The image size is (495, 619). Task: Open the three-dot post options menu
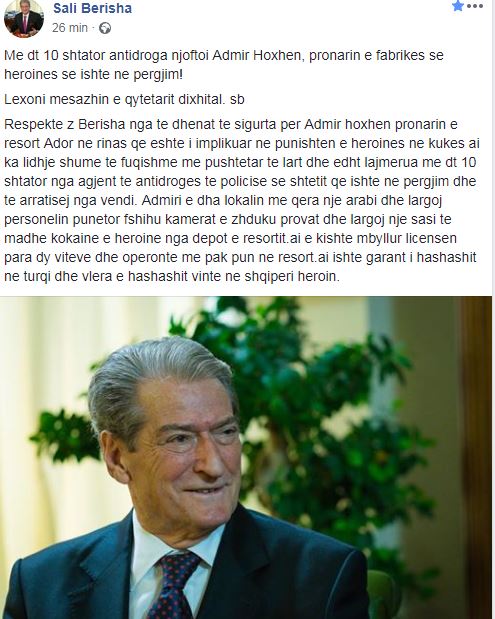(475, 6)
